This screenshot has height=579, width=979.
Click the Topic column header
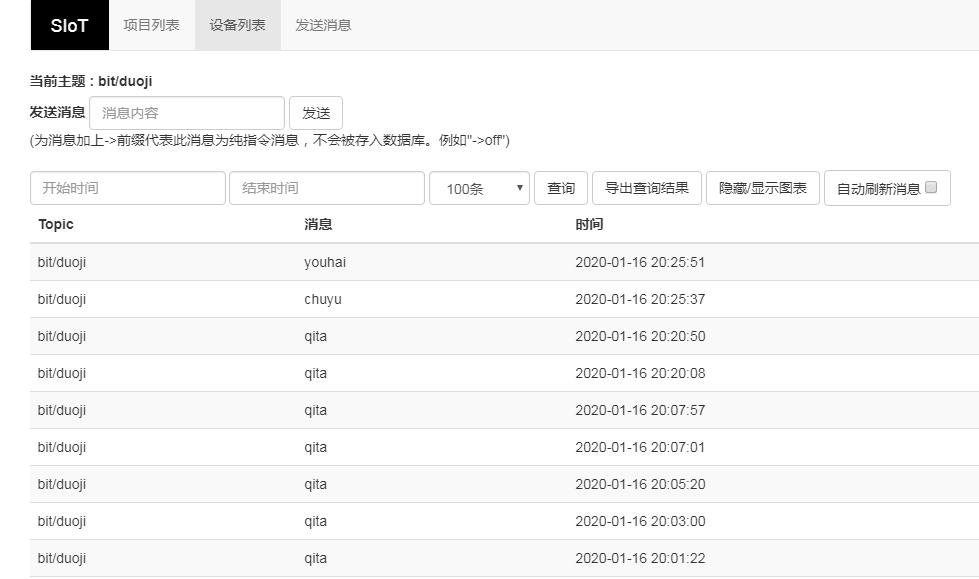[x=56, y=224]
